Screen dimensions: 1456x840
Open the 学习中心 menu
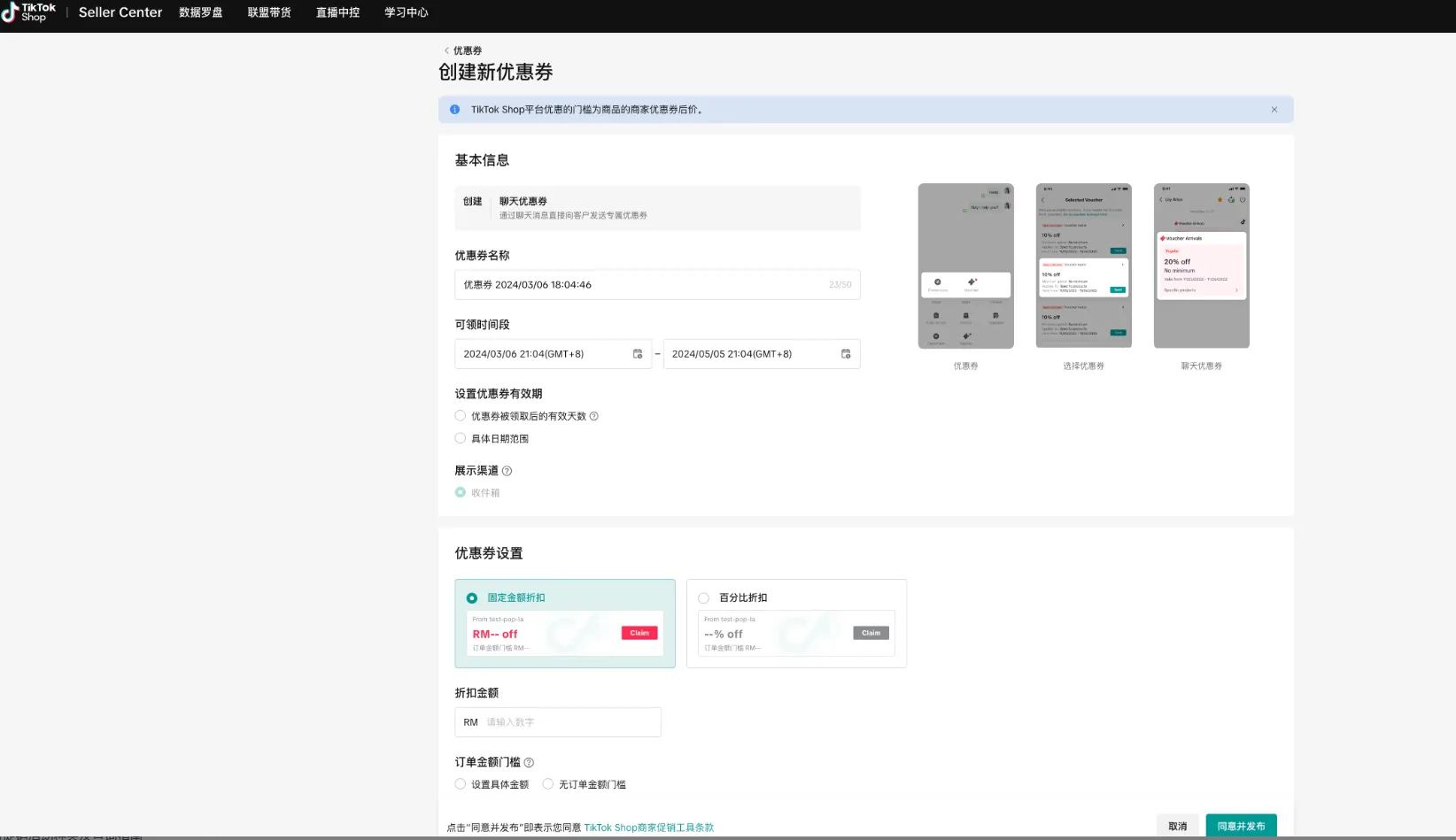tap(407, 12)
